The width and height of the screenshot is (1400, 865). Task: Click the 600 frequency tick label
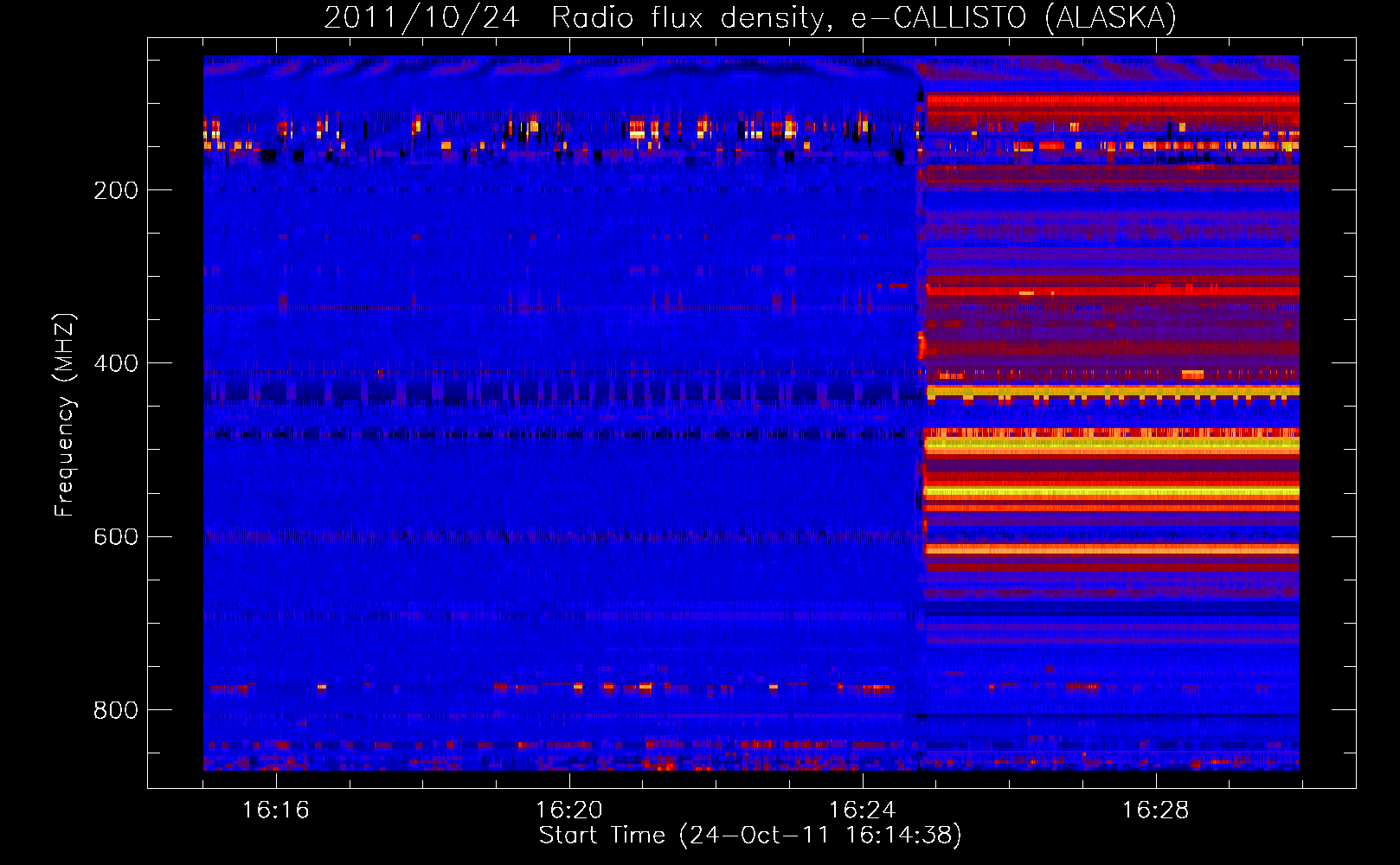(x=116, y=536)
